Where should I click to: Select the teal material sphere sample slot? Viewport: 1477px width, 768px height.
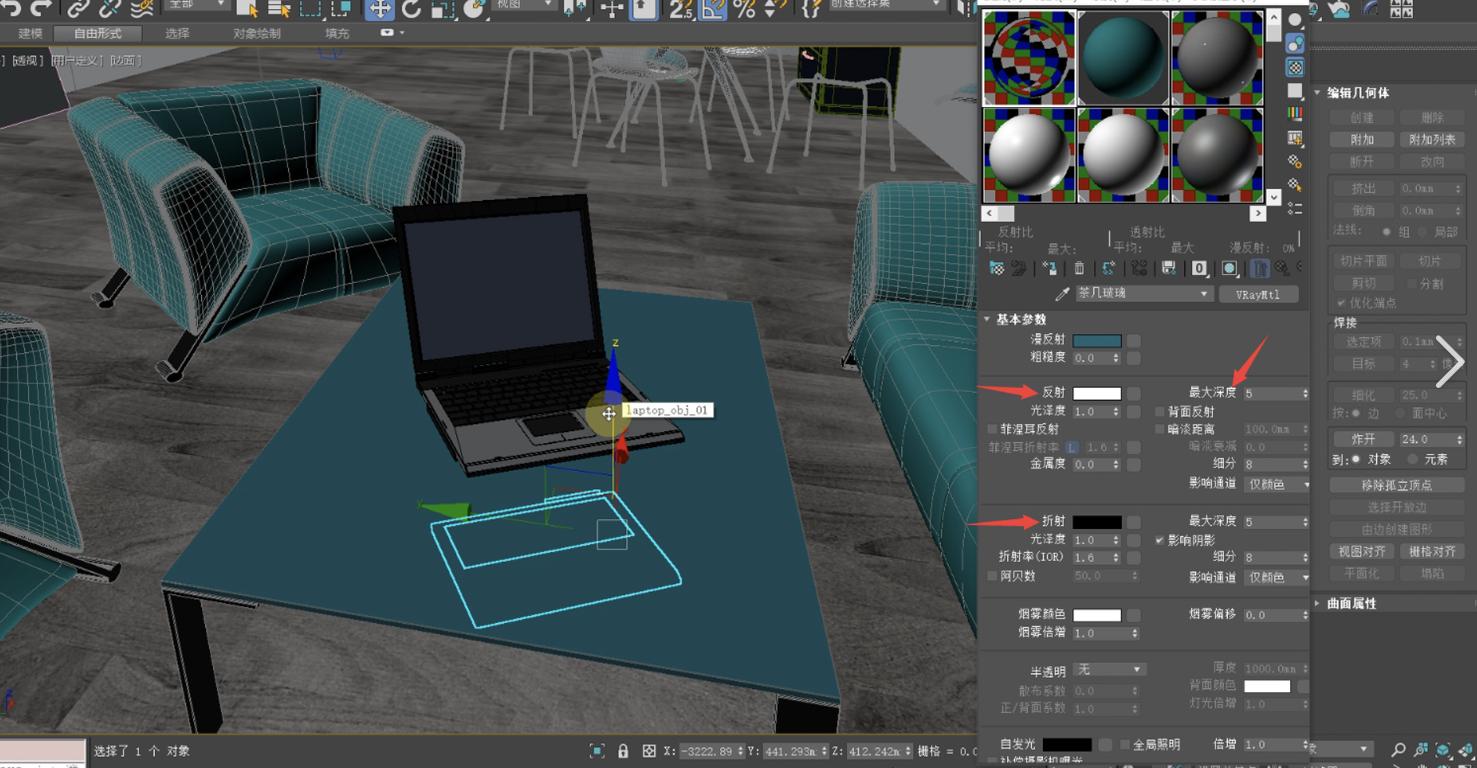click(1121, 57)
